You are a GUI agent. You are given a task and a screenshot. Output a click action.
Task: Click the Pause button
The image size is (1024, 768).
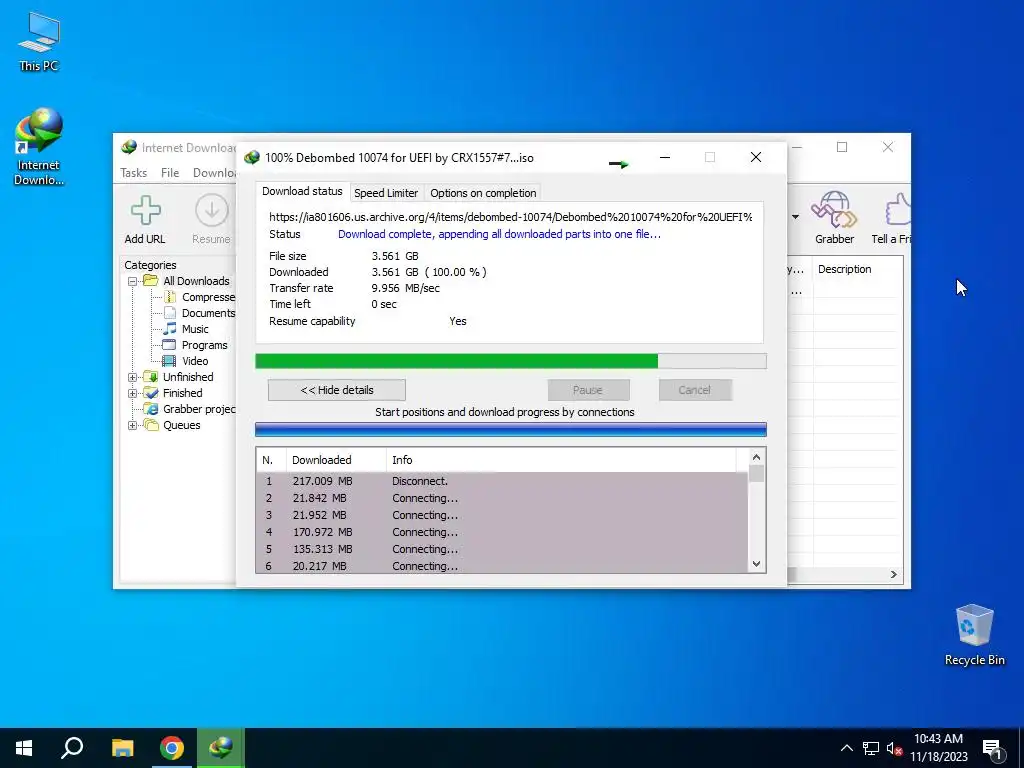(588, 390)
